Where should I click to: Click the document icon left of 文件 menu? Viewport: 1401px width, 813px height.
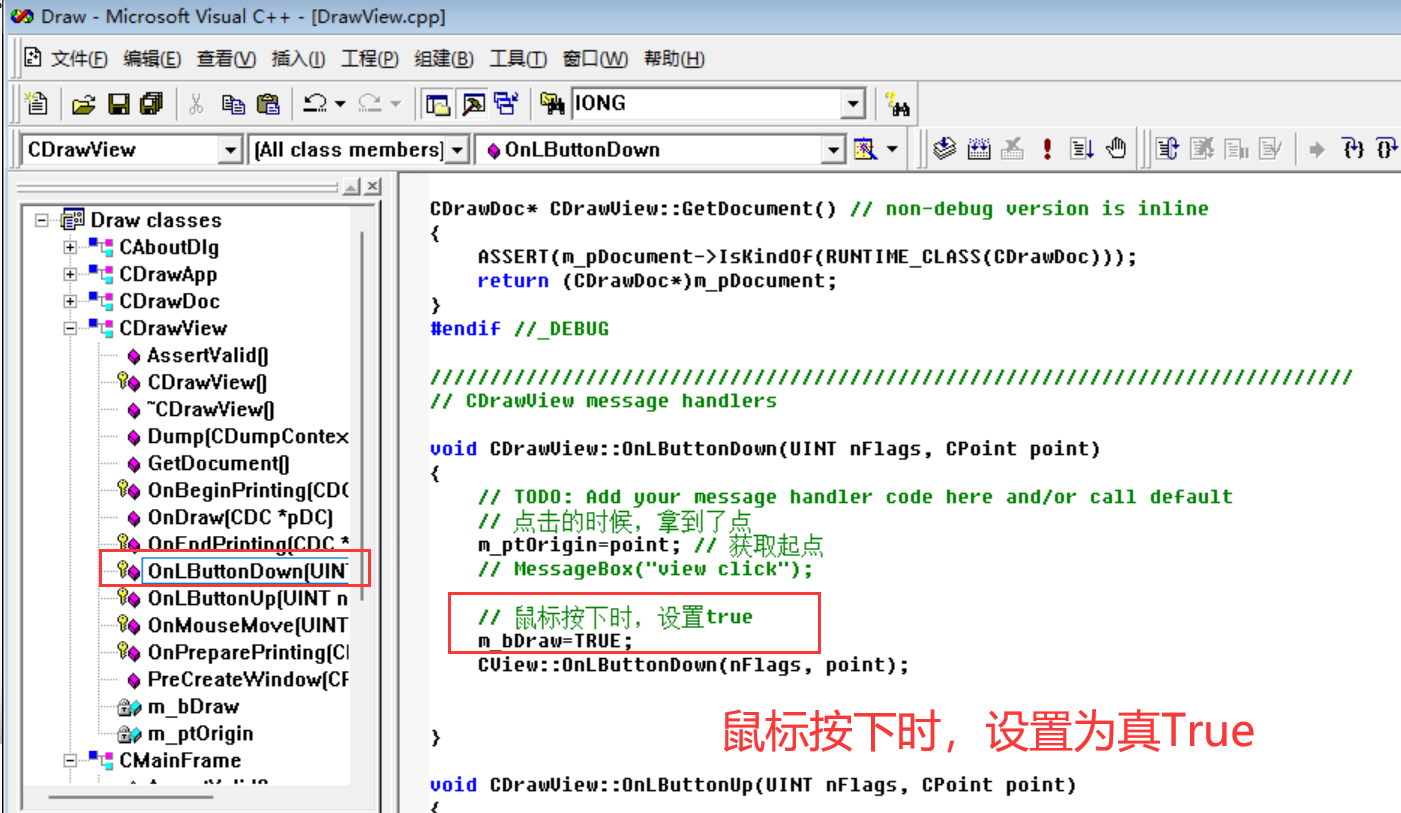pyautogui.click(x=33, y=58)
